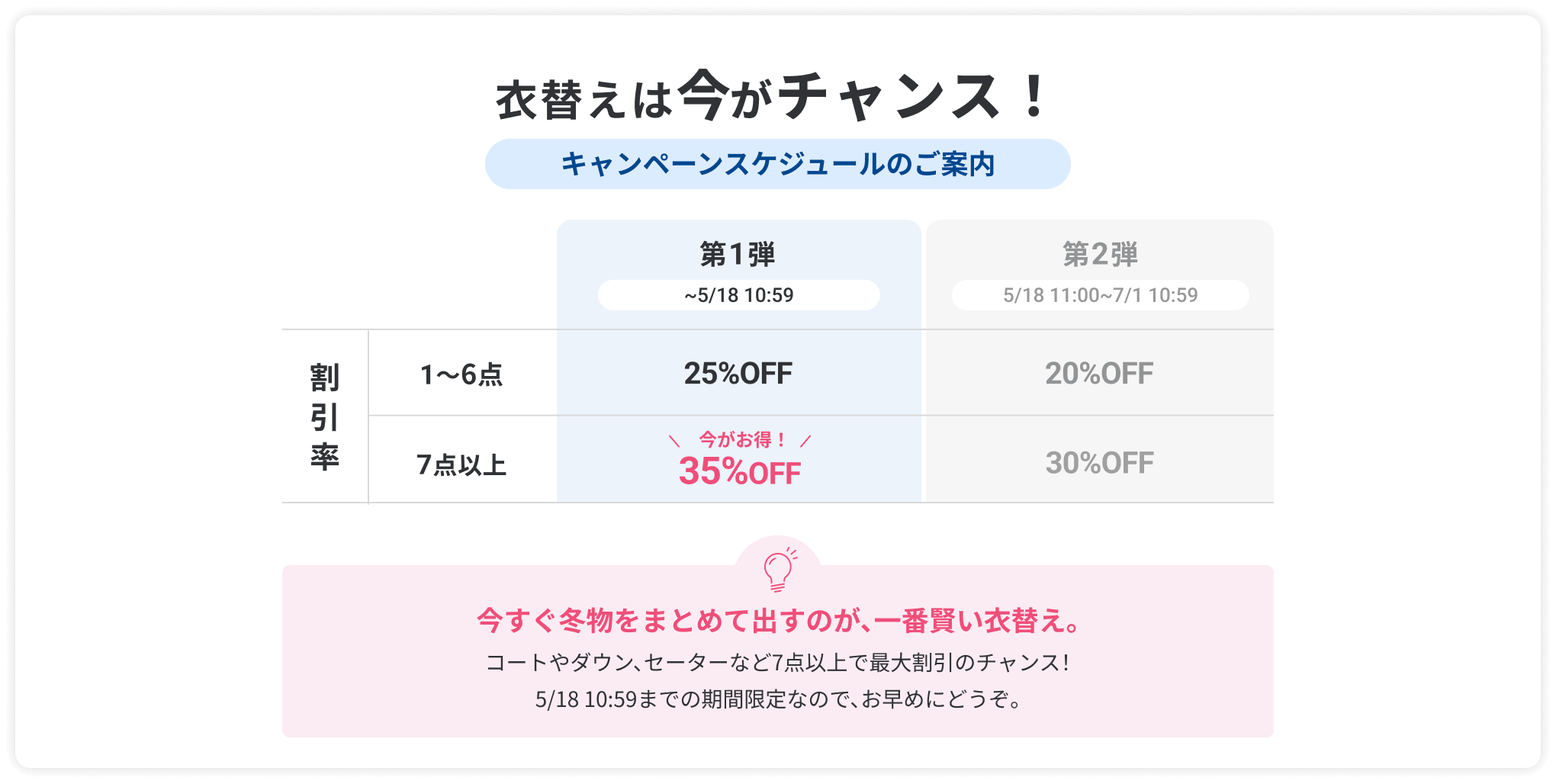Click the 25%OFF discount cell
This screenshot has width=1556, height=784.
[738, 374]
